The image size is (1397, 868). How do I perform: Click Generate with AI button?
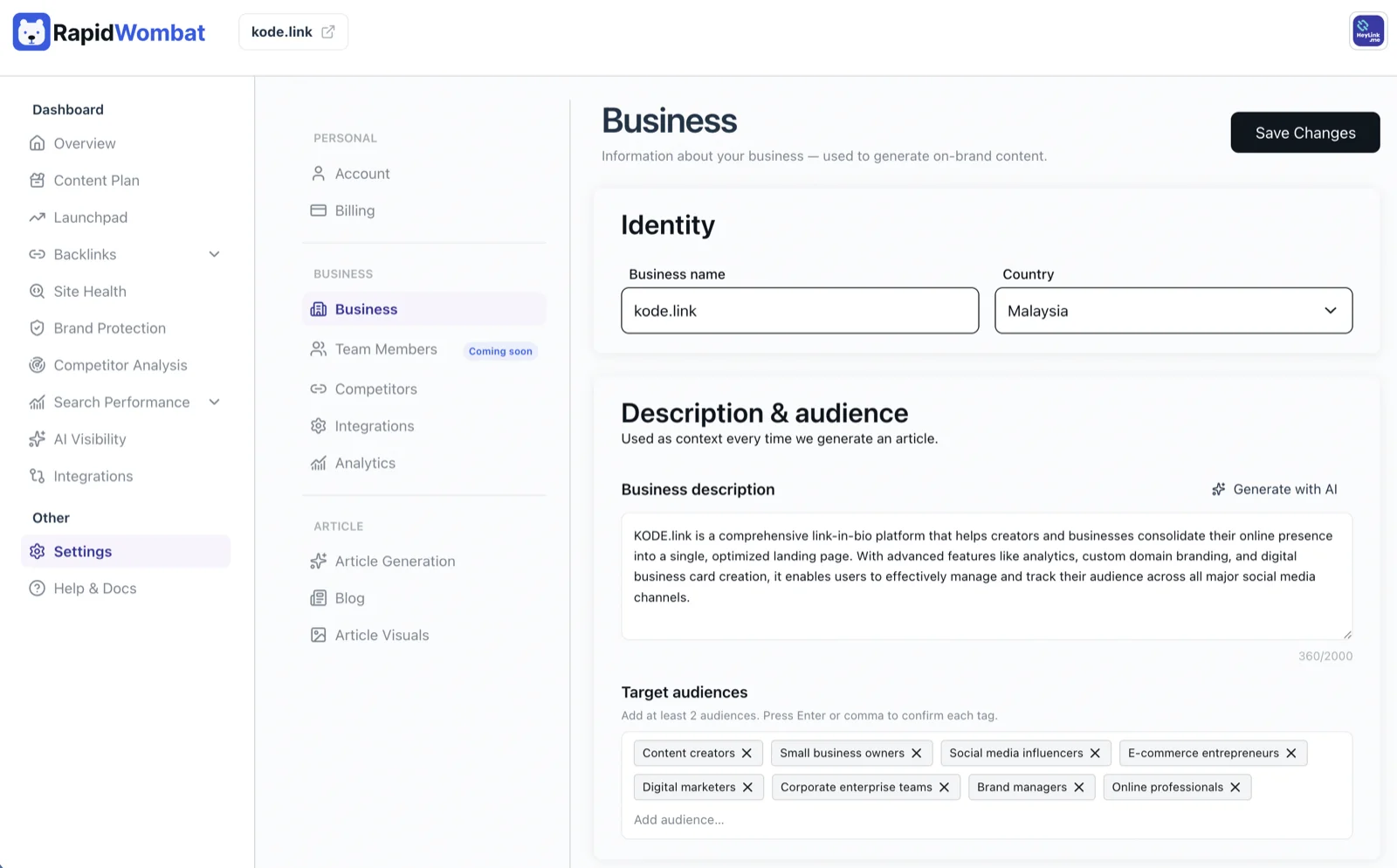pyautogui.click(x=1275, y=489)
